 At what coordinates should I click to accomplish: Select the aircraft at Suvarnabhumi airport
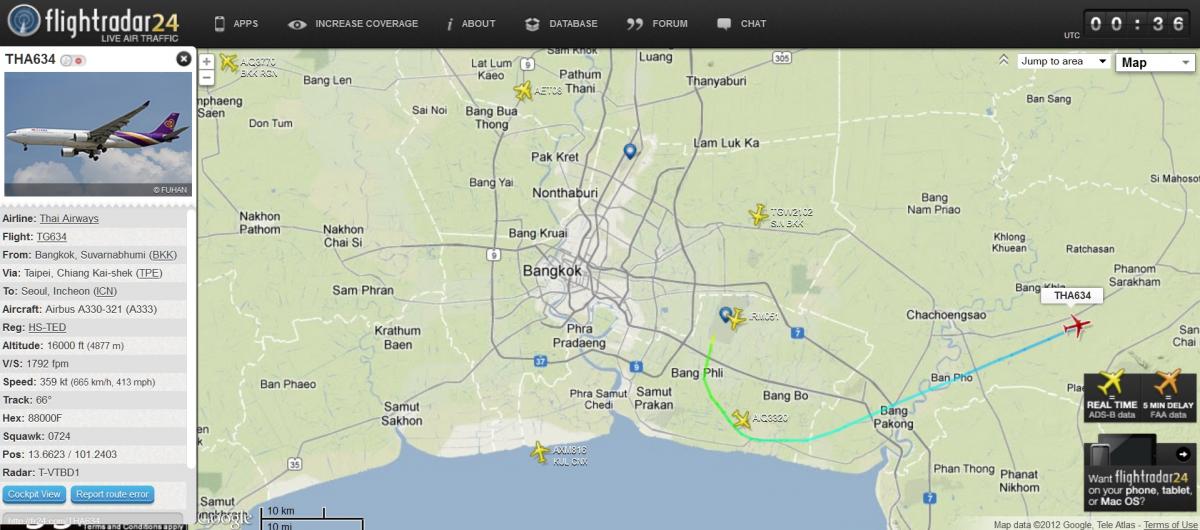[x=737, y=320]
